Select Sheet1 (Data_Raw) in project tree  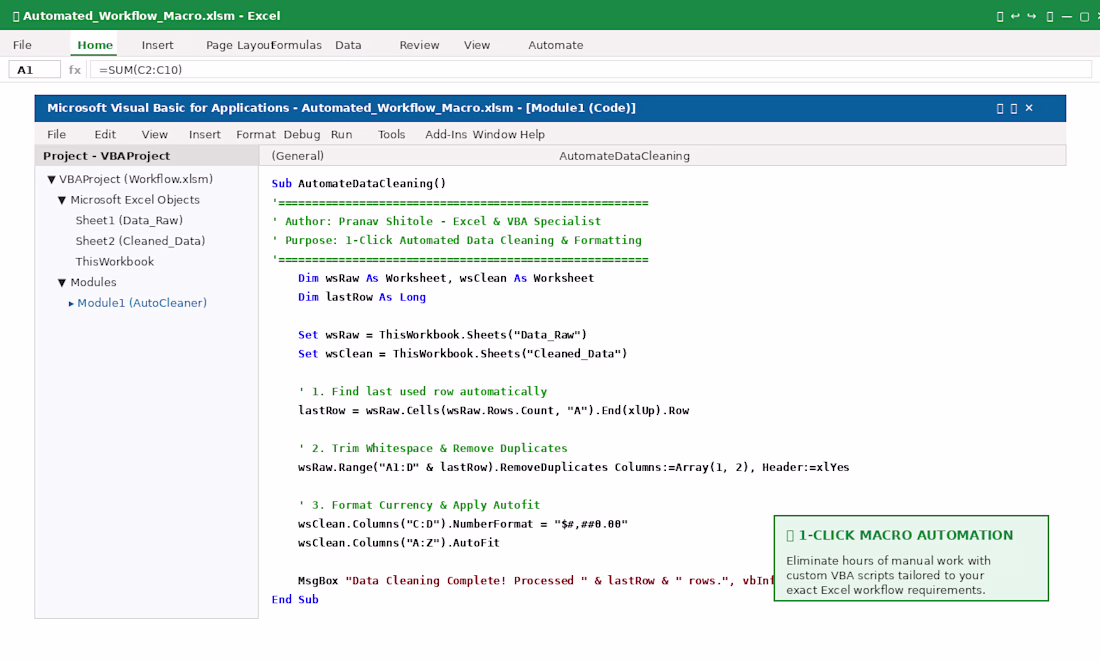pyautogui.click(x=129, y=220)
